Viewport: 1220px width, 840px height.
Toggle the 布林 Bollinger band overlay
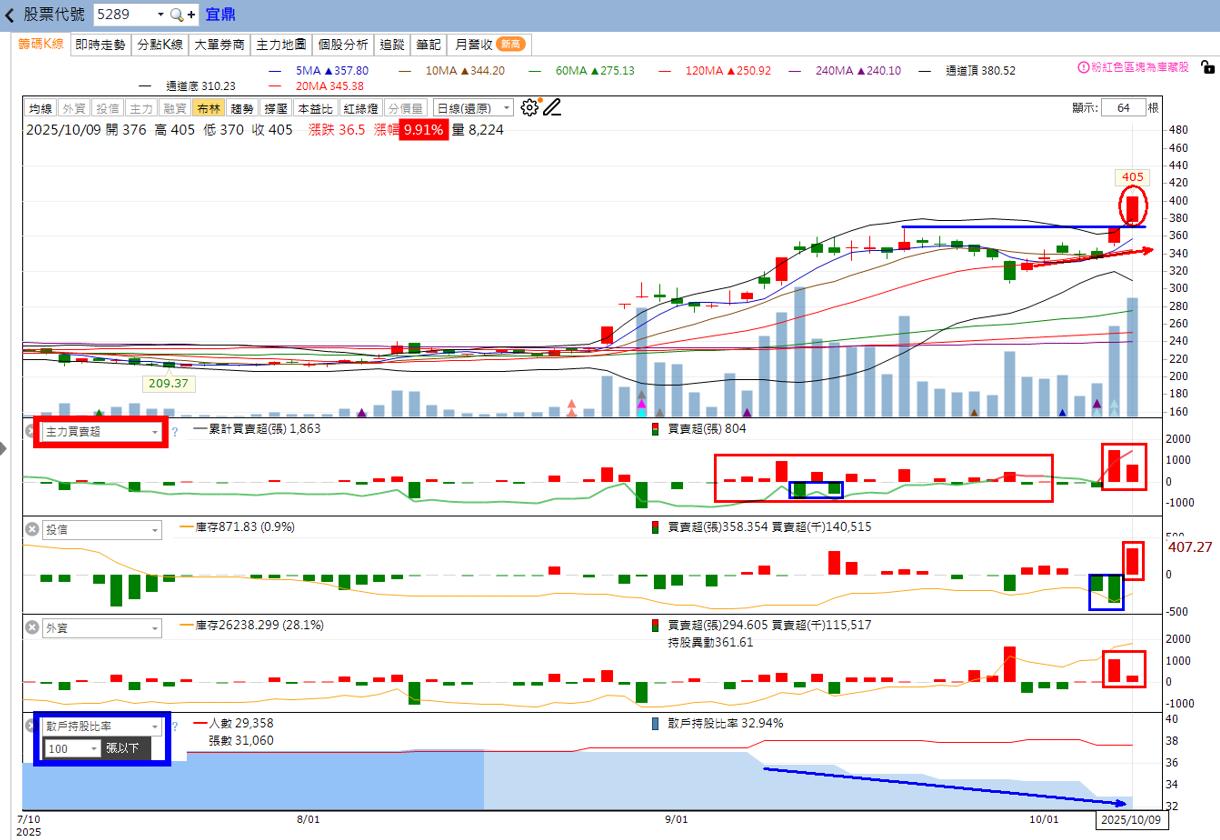click(209, 108)
